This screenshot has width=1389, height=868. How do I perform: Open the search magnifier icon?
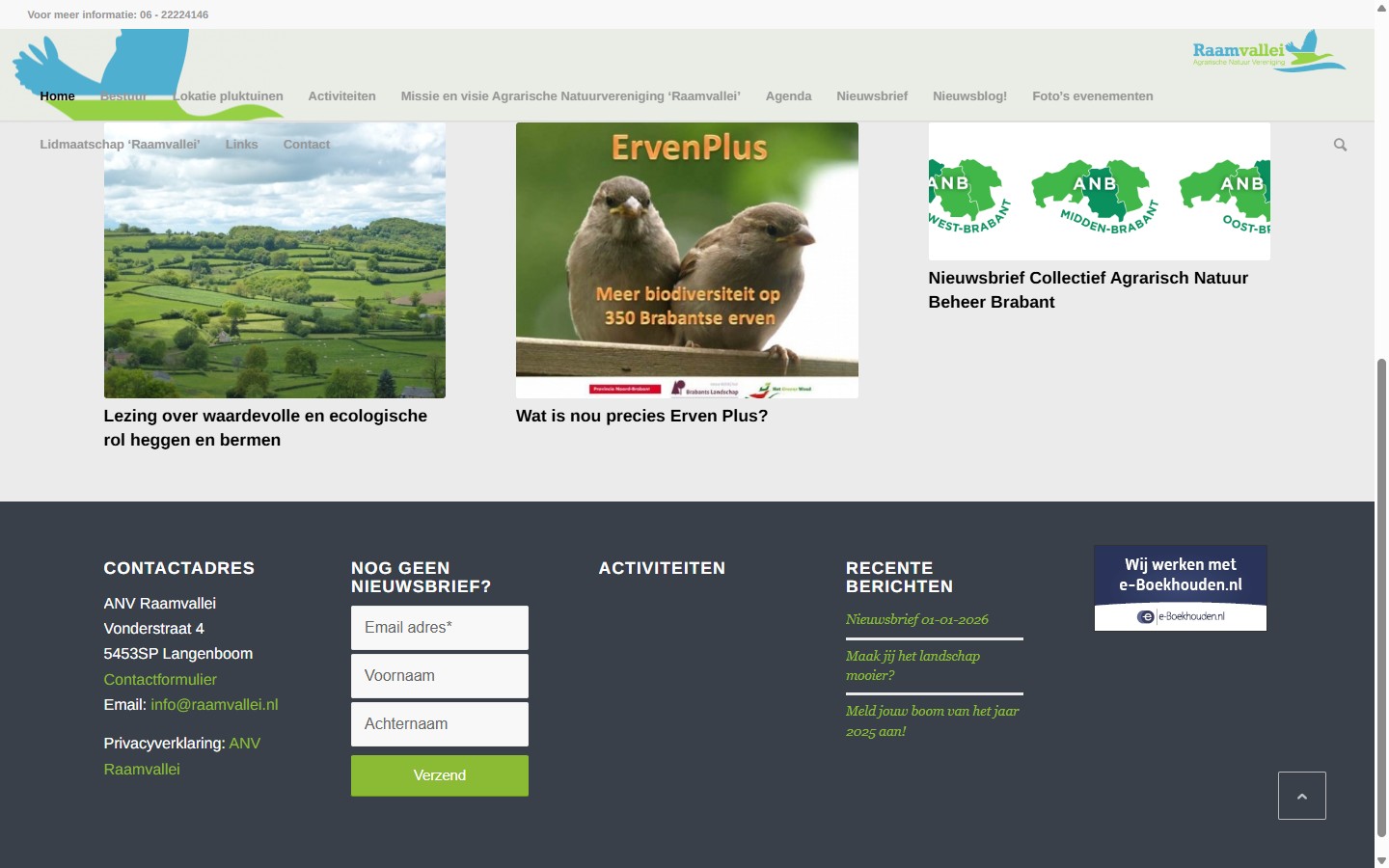pos(1340,145)
